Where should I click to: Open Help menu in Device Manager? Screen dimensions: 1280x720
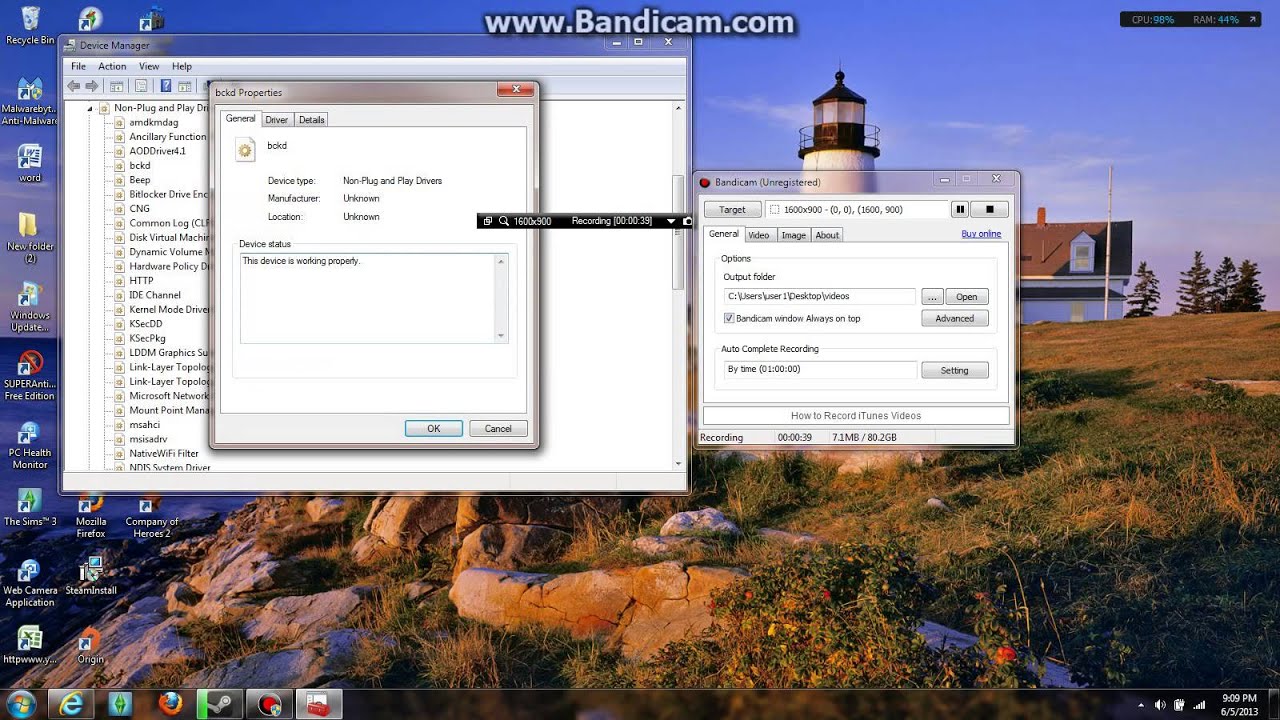pyautogui.click(x=182, y=66)
